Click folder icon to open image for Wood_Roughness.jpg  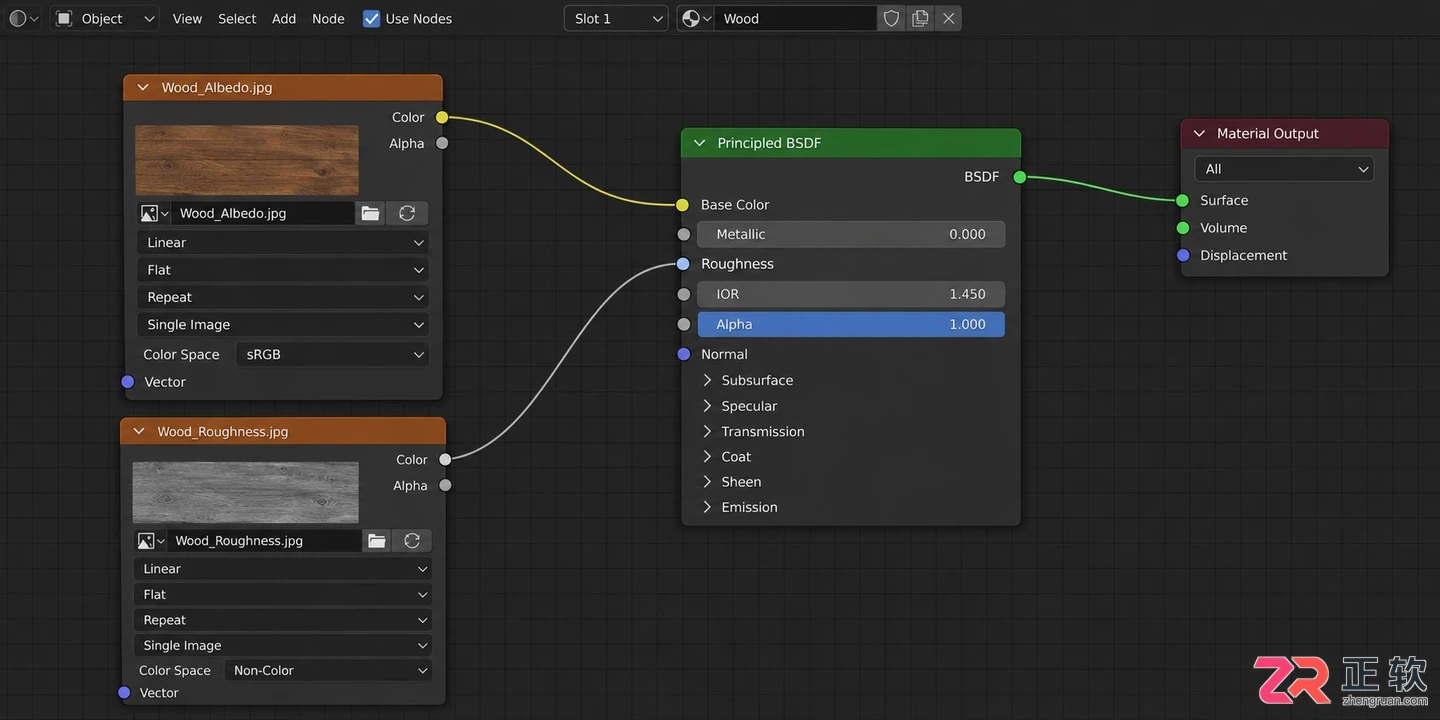pos(377,541)
